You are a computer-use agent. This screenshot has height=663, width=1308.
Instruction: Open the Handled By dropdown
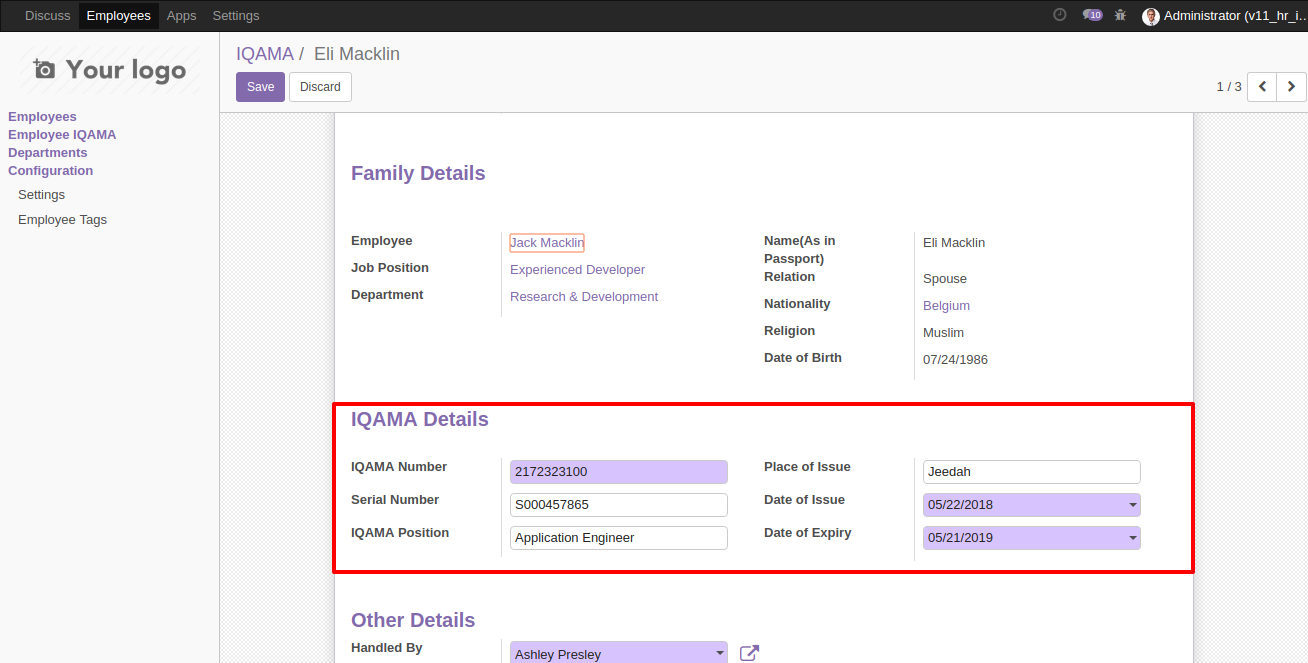(x=720, y=654)
